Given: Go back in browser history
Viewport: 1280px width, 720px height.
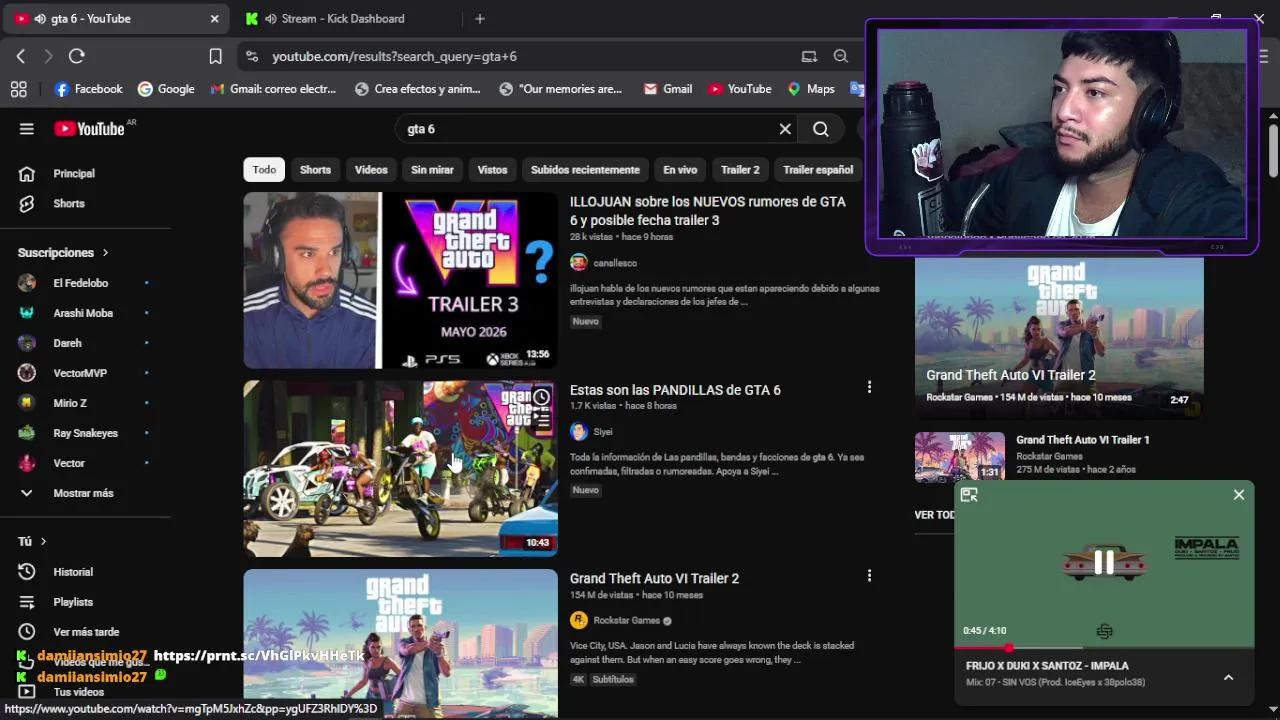Looking at the screenshot, I should 21,56.
